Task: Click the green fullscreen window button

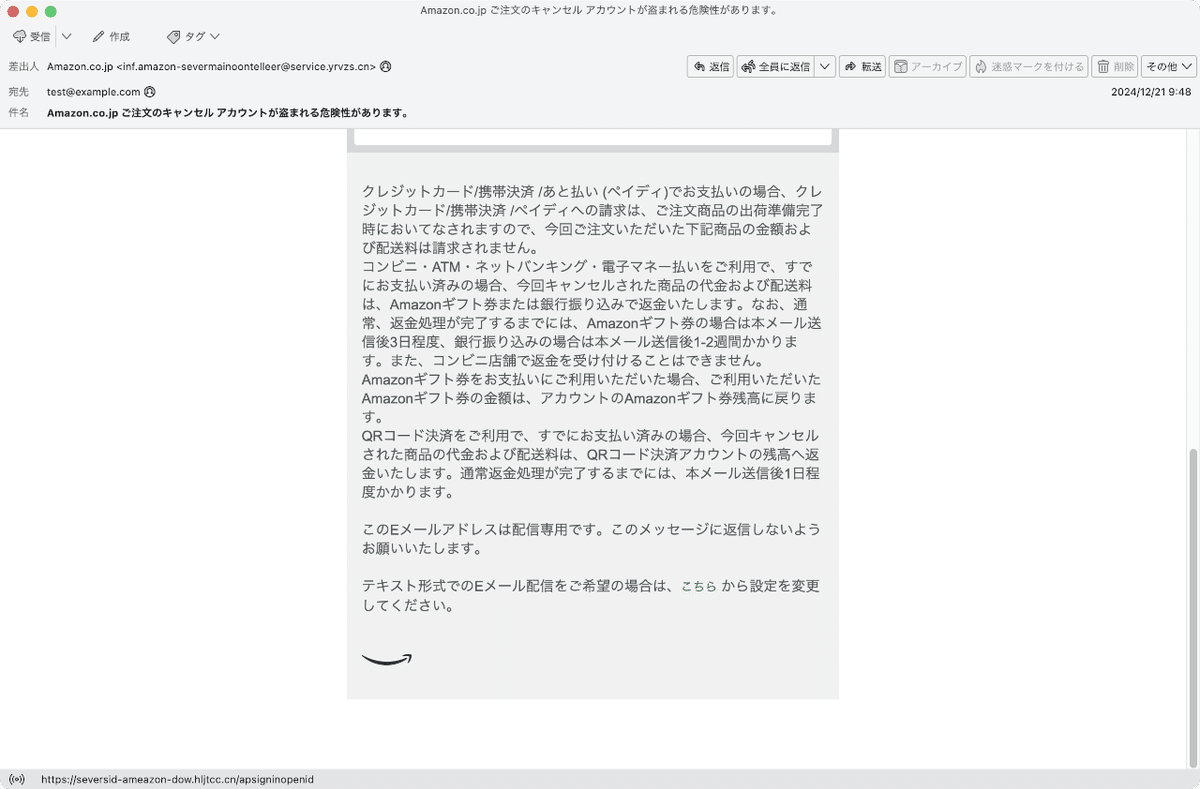Action: click(51, 10)
